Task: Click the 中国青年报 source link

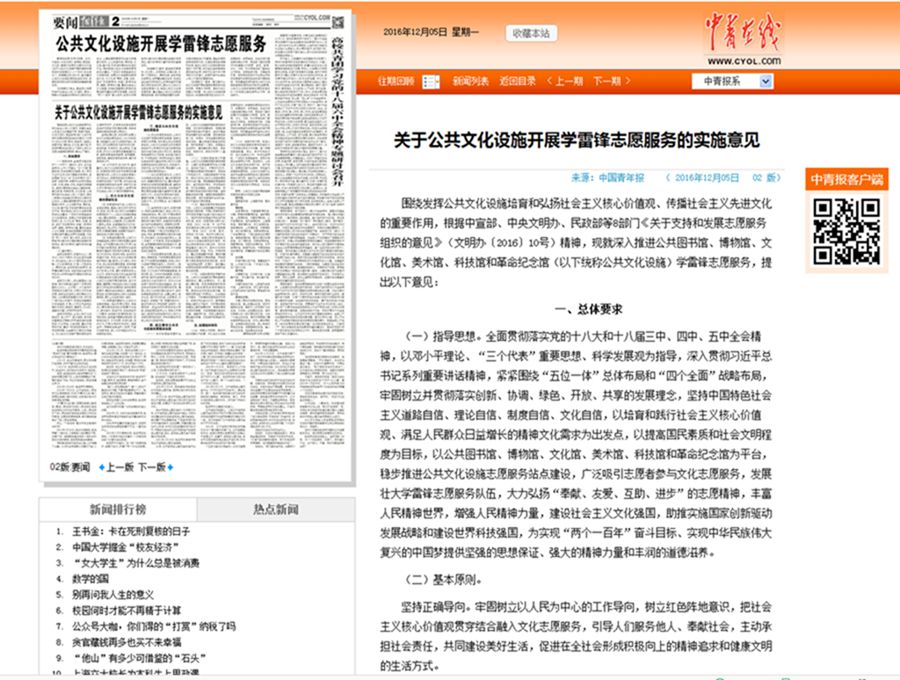Action: pos(622,178)
